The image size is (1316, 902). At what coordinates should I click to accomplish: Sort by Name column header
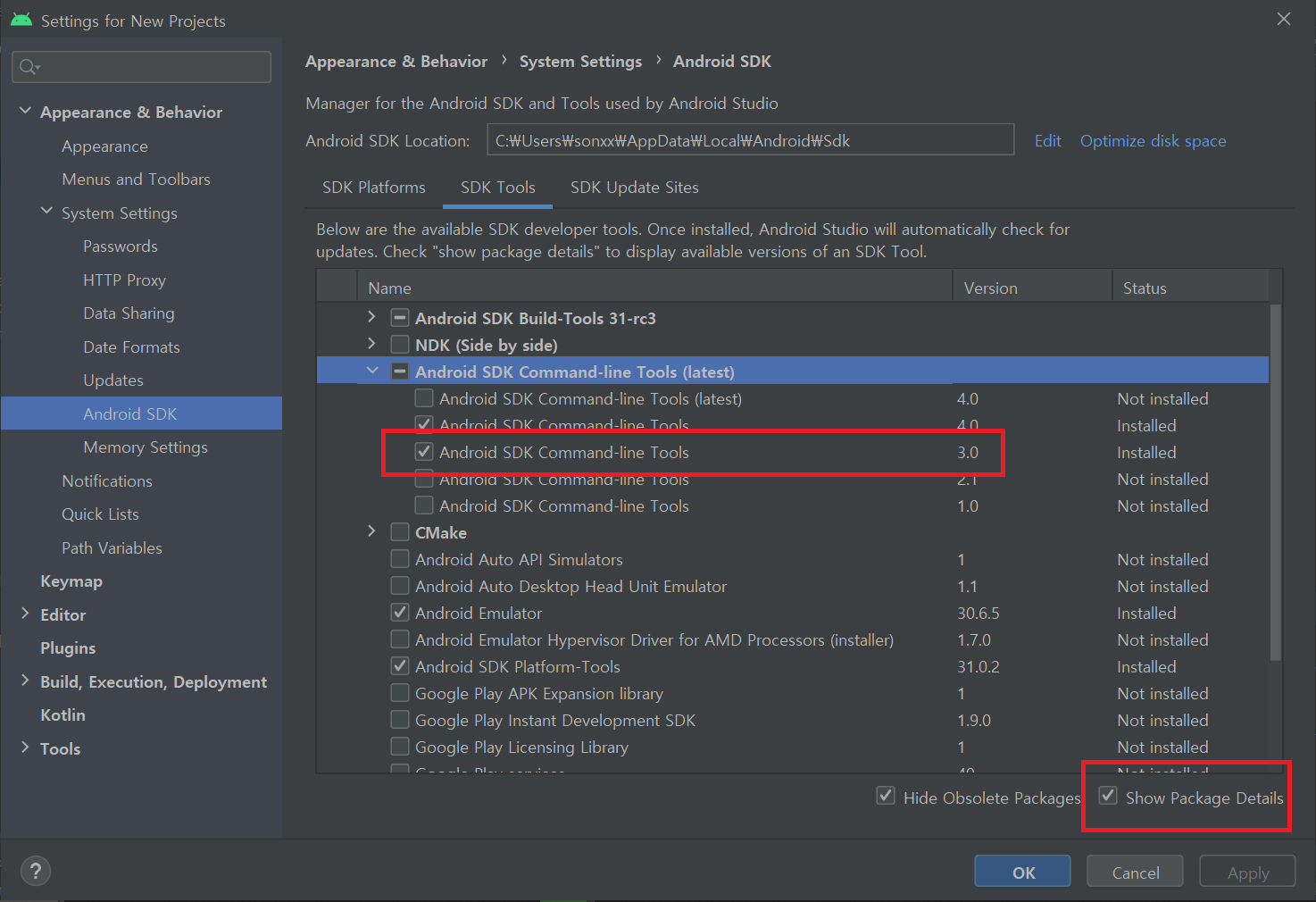[x=654, y=288]
